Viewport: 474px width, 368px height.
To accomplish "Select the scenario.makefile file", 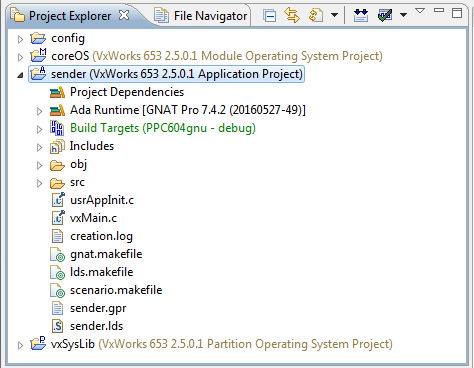I will (116, 290).
